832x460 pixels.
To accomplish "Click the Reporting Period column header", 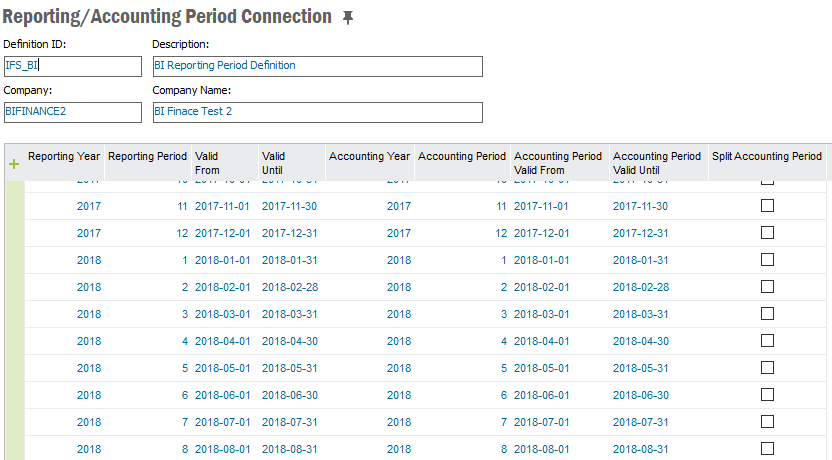I will [147, 157].
